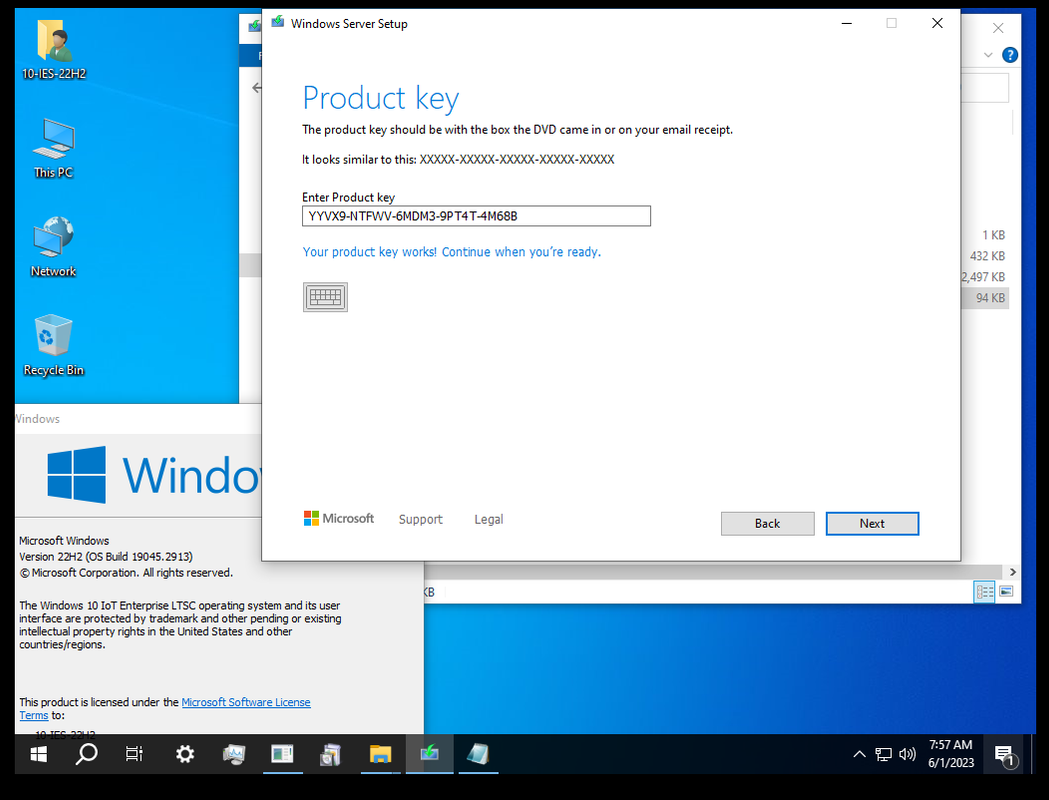The height and width of the screenshot is (800, 1049).
Task: Switch Explorer to large icons view
Action: (1006, 591)
